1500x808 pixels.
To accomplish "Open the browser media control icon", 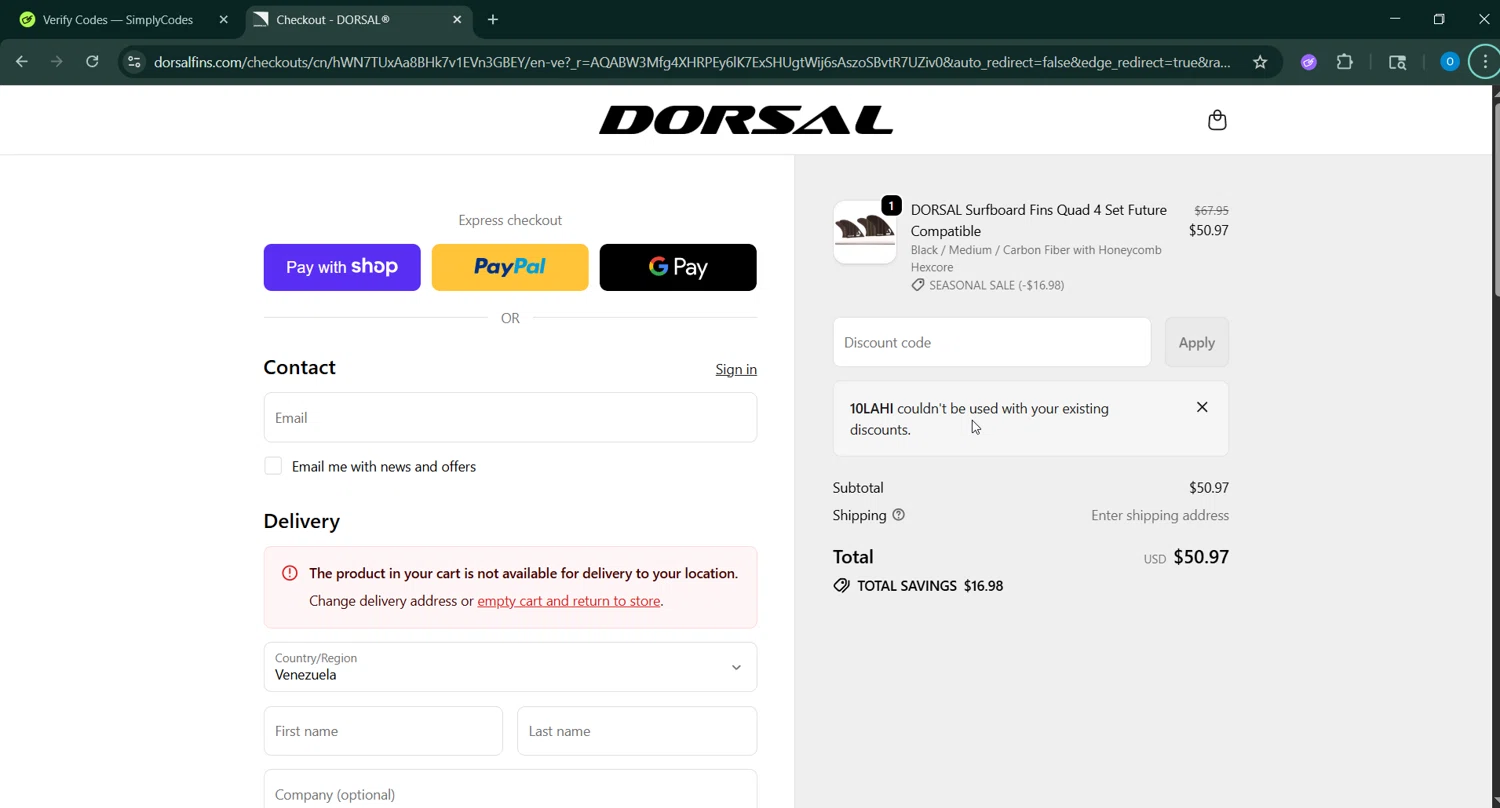I will (1398, 62).
